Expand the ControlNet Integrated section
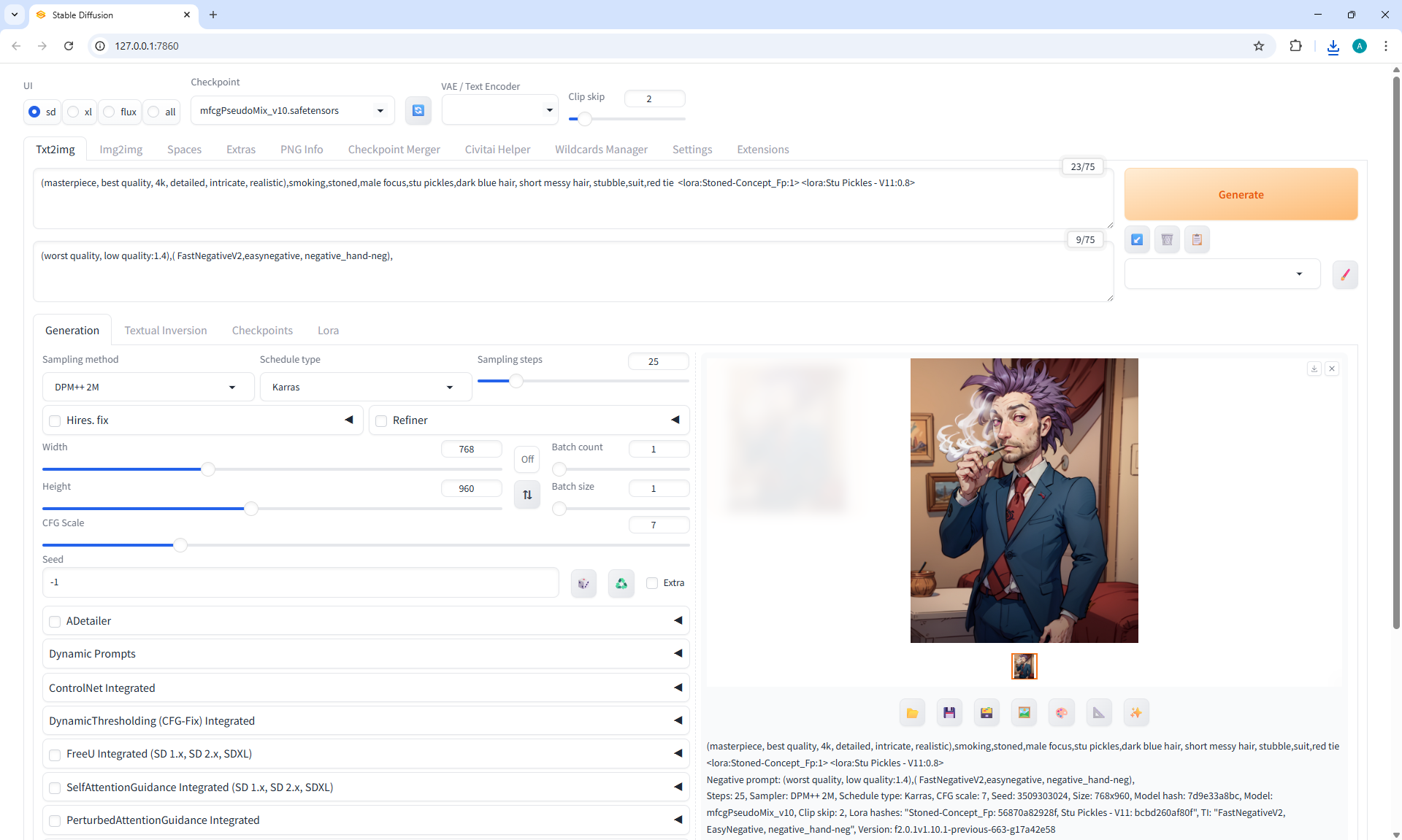Viewport: 1402px width, 840px height. point(365,688)
